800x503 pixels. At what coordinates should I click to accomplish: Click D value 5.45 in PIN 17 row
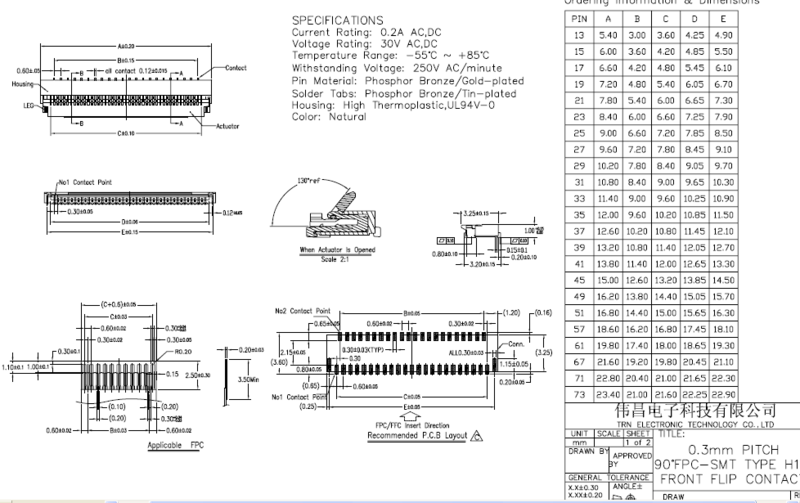pos(694,68)
